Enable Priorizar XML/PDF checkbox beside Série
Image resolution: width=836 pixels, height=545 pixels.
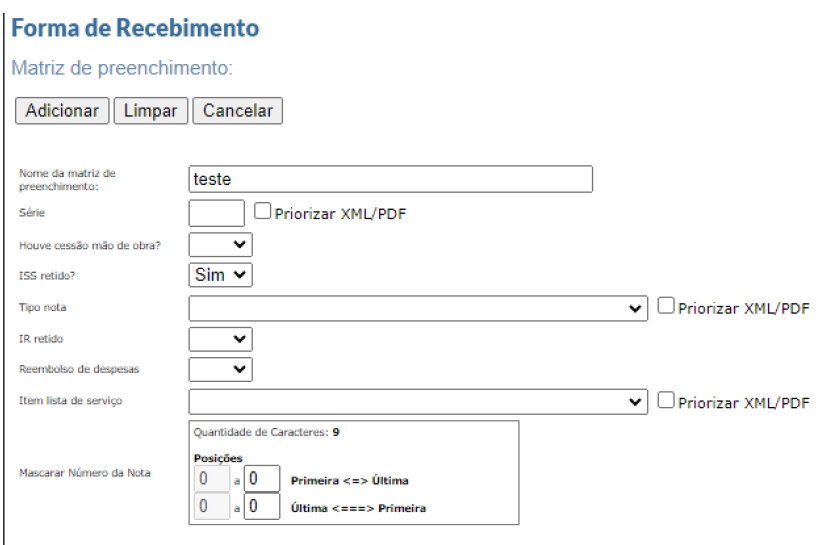(263, 211)
